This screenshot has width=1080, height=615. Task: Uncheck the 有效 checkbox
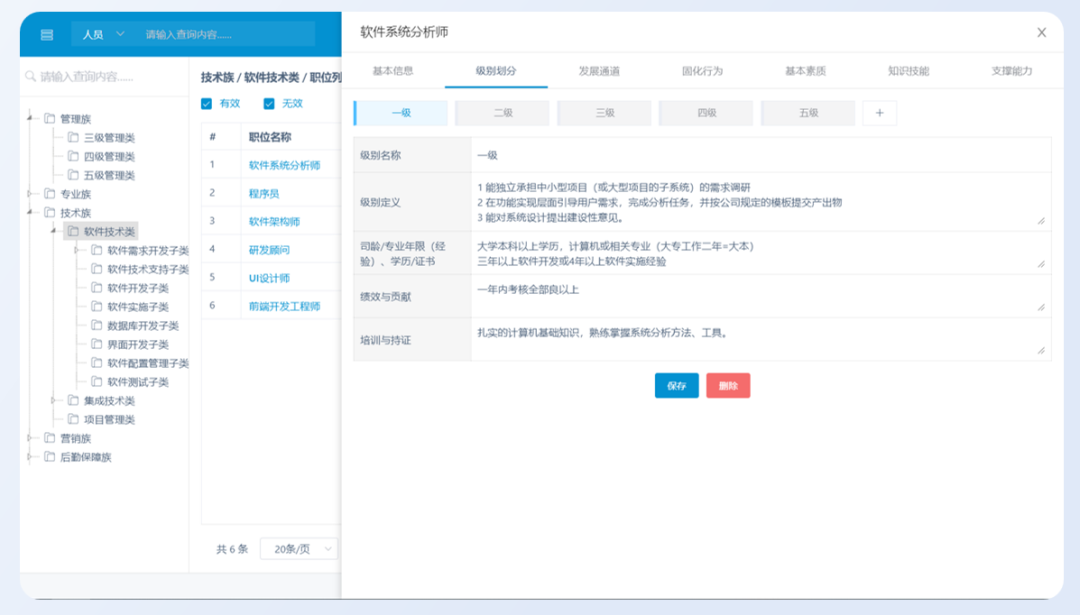[x=205, y=102]
